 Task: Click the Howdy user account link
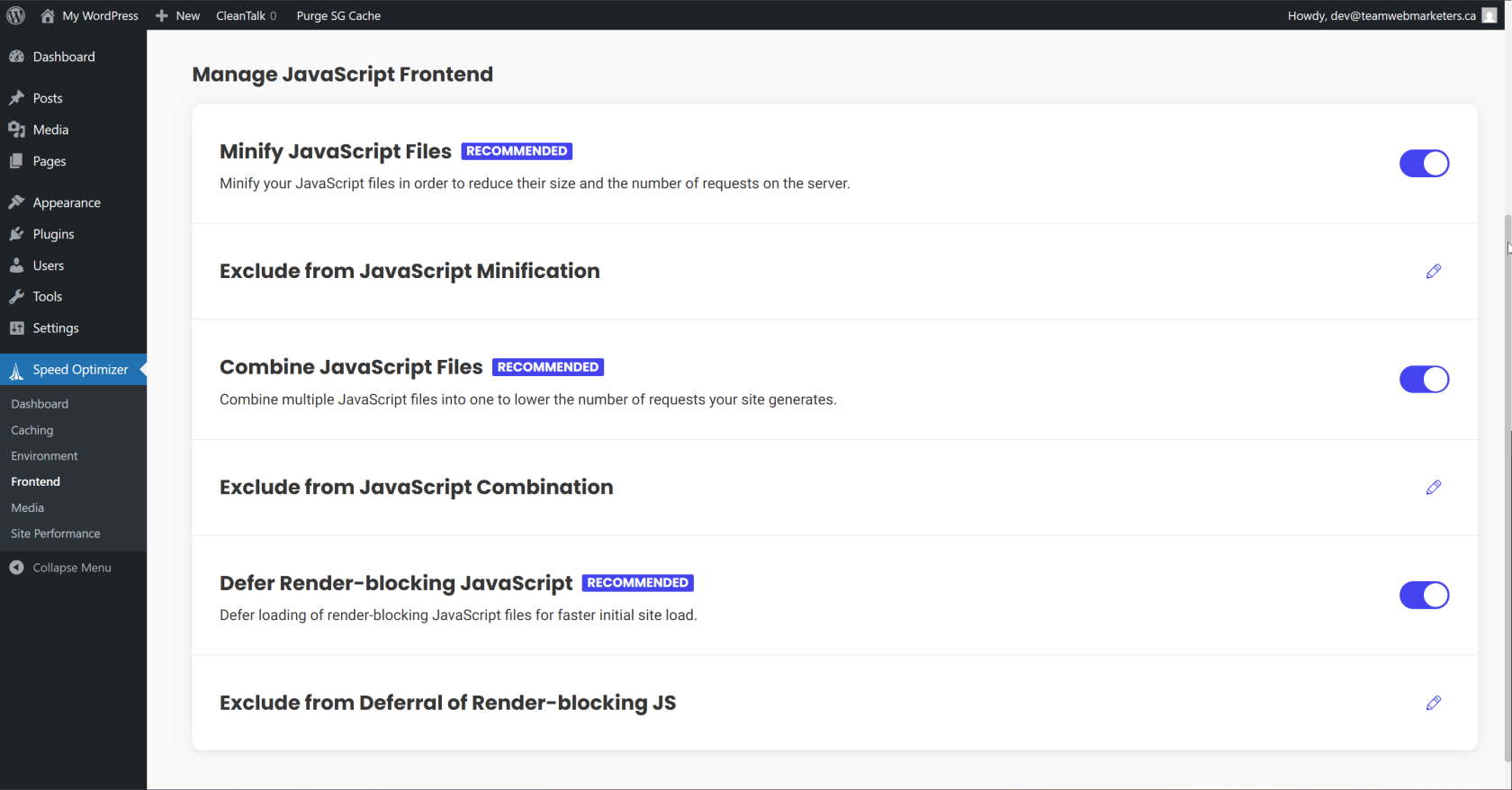[x=1381, y=15]
